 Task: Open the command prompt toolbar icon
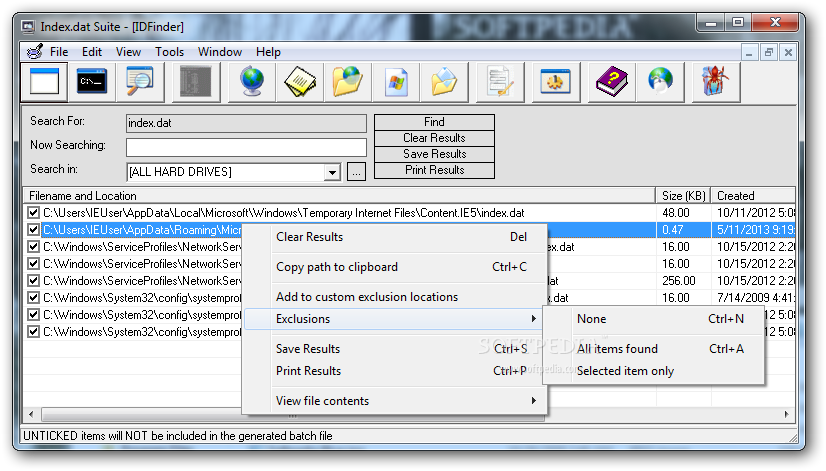92,82
